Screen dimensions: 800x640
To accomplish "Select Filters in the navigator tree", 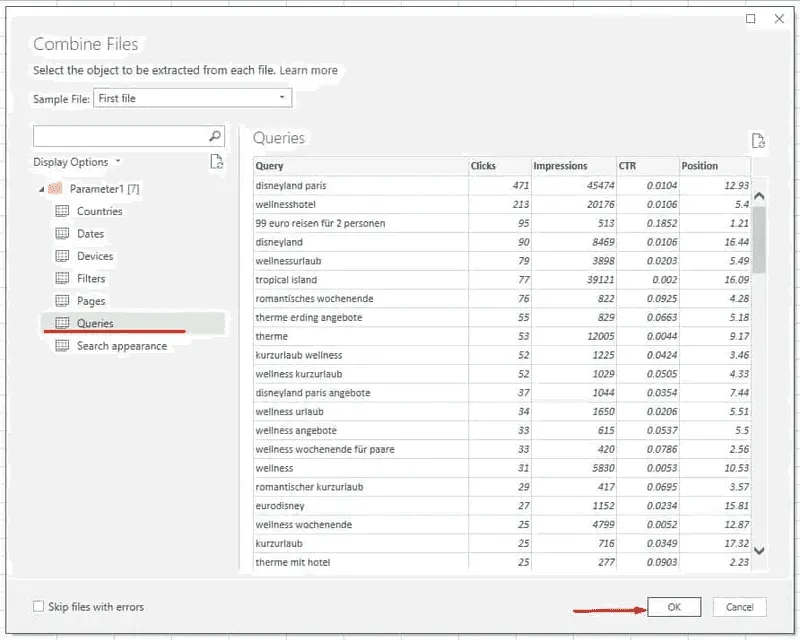I will click(91, 279).
